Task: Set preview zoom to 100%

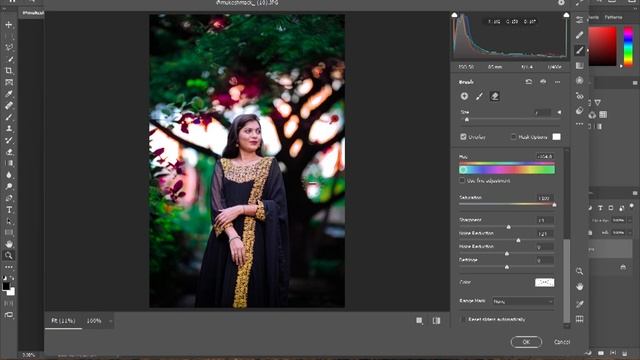Action: pos(94,321)
